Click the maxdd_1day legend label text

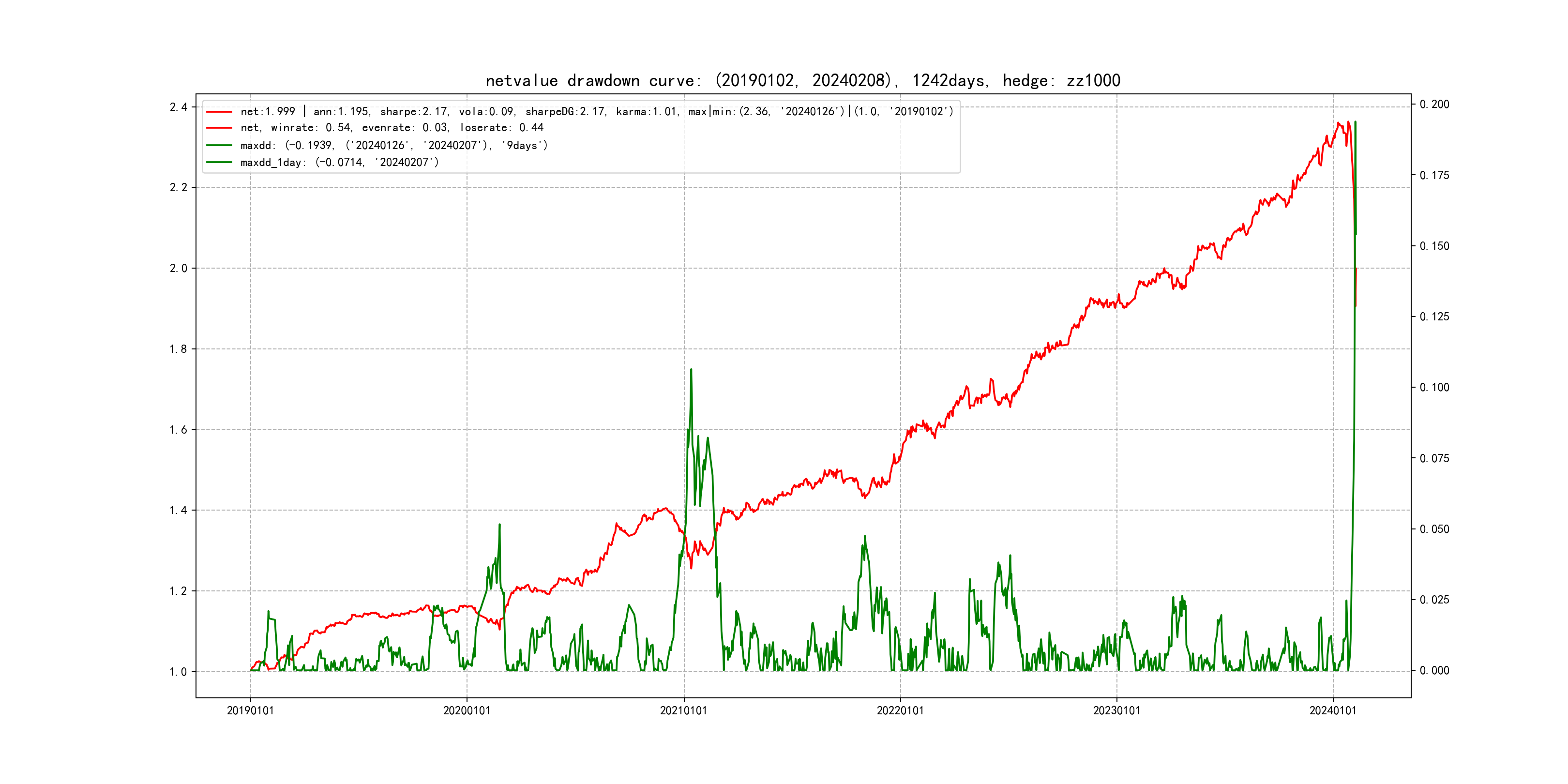(x=339, y=163)
